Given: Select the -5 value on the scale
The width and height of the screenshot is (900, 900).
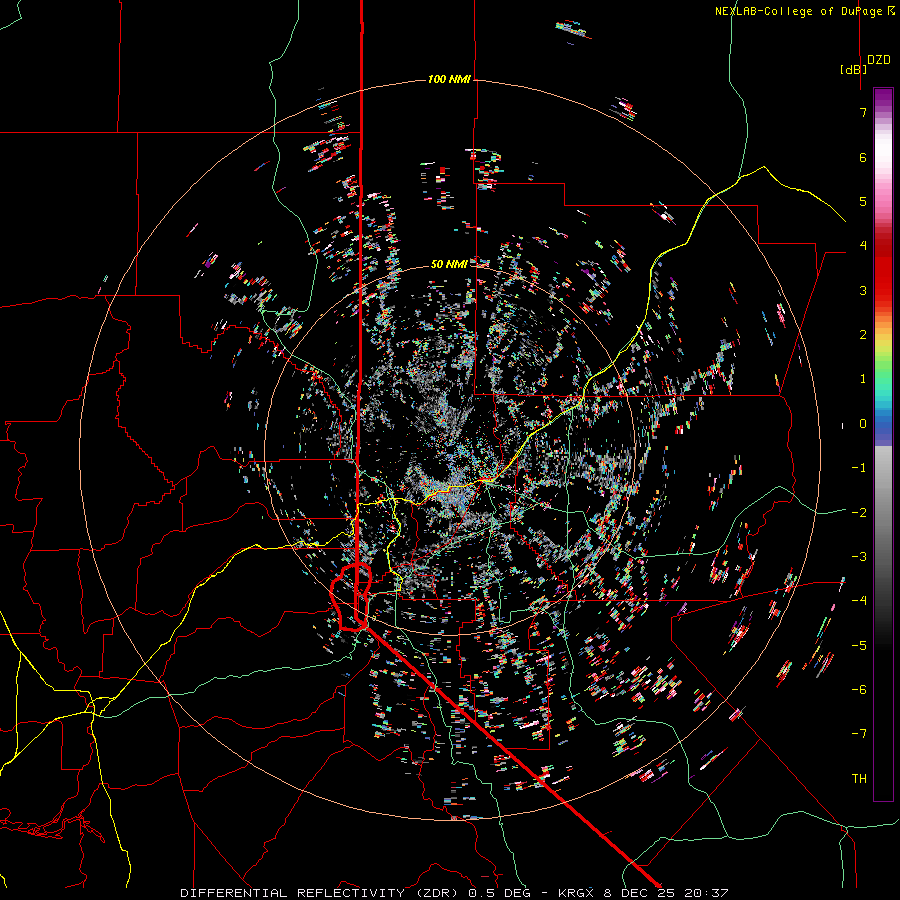Looking at the screenshot, I should (x=859, y=645).
